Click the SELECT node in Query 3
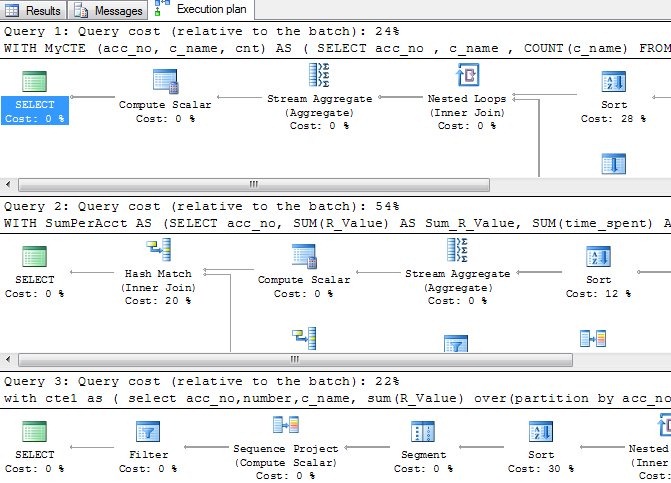 35,433
